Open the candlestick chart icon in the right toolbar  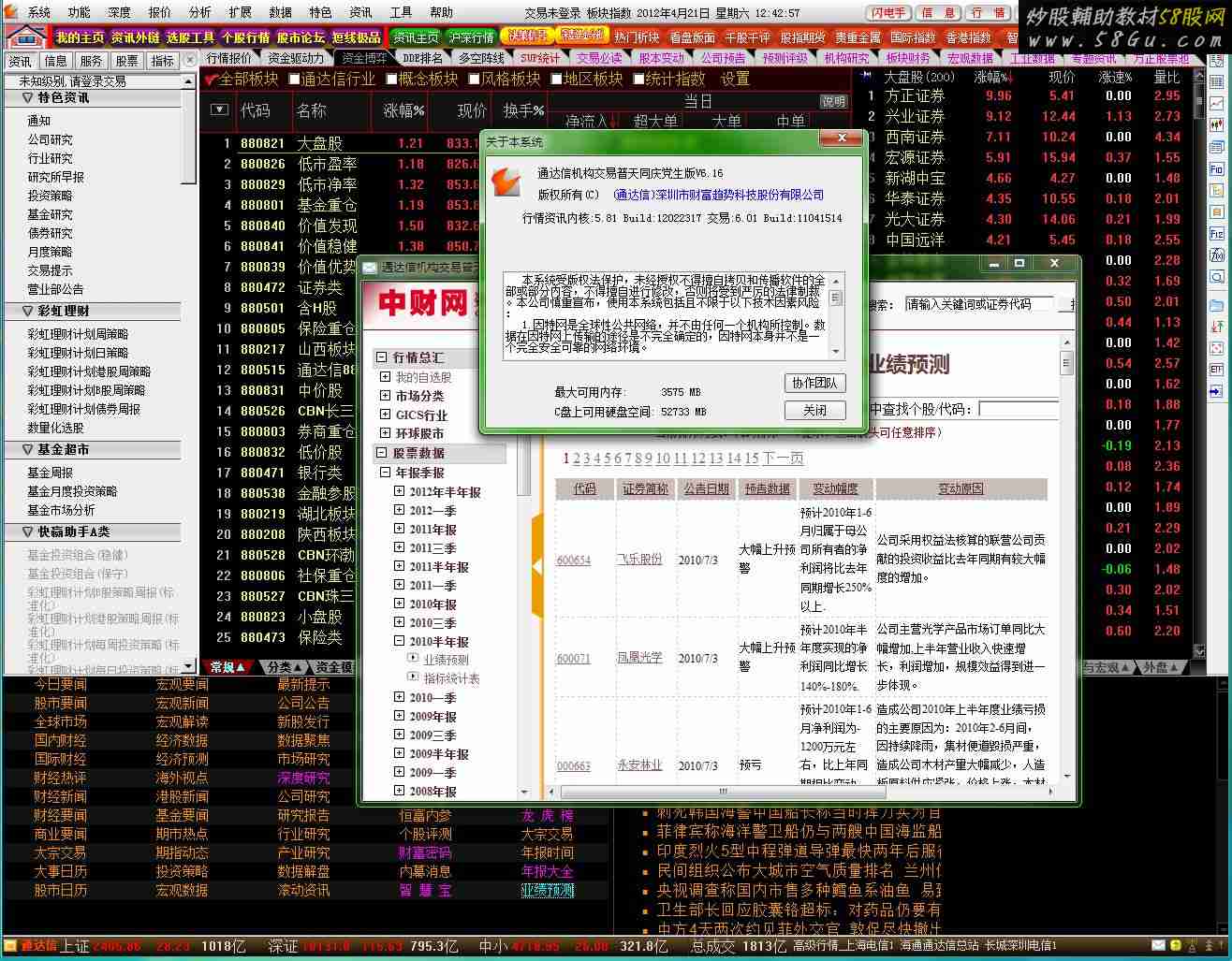point(1217,124)
